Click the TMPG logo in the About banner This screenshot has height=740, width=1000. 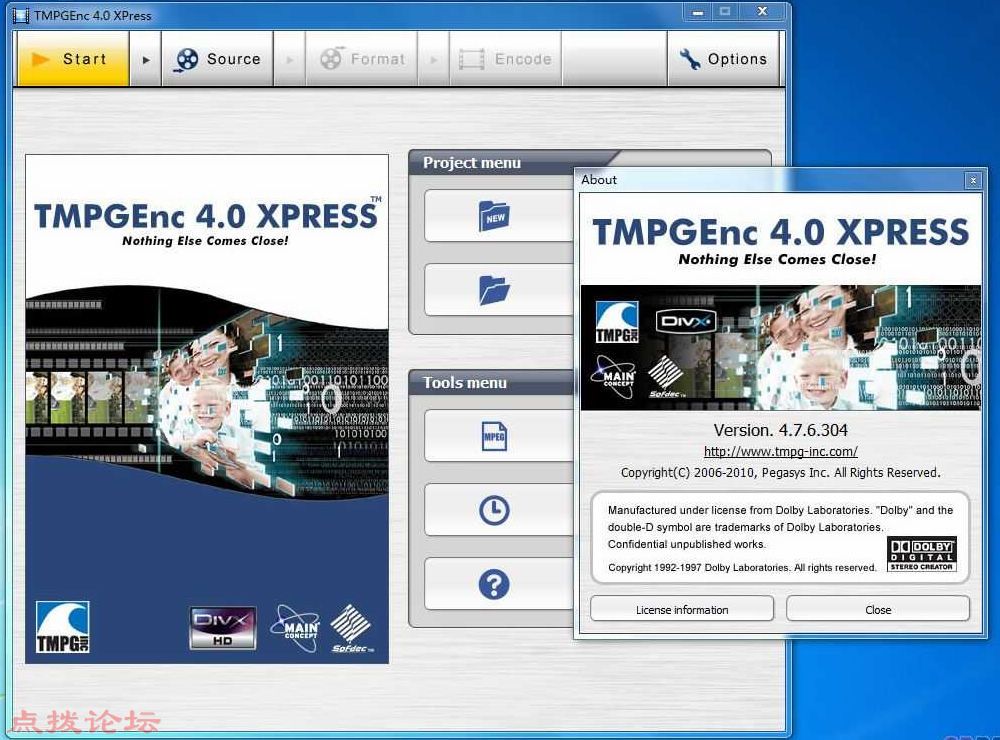coord(617,323)
